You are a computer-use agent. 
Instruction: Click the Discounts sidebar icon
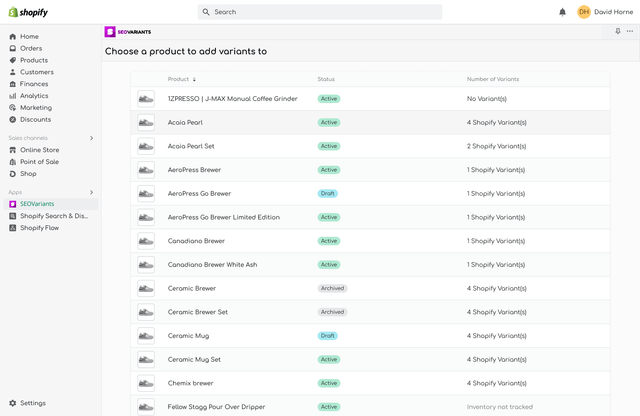point(13,120)
